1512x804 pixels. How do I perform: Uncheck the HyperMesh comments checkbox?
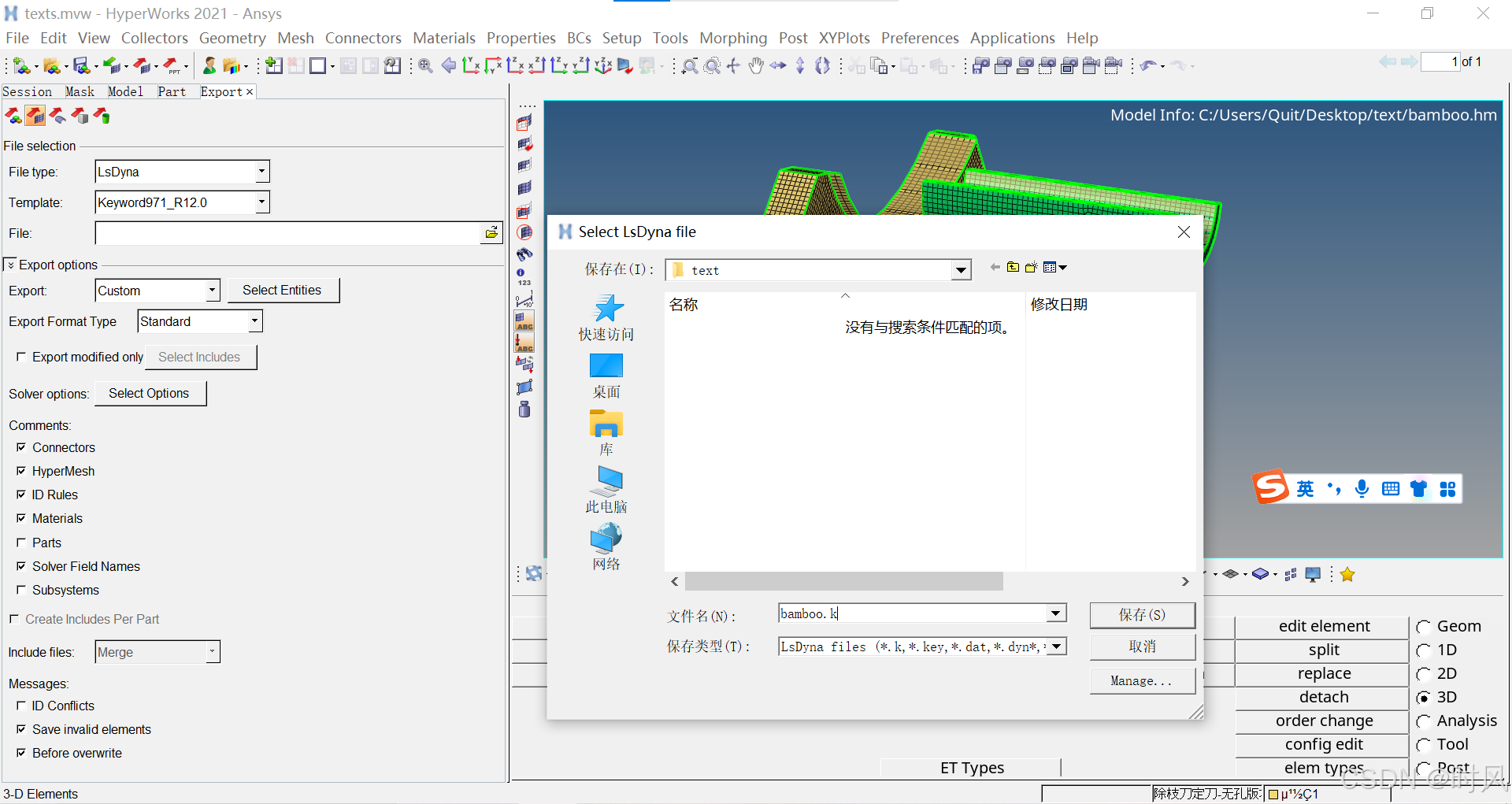[x=21, y=471]
